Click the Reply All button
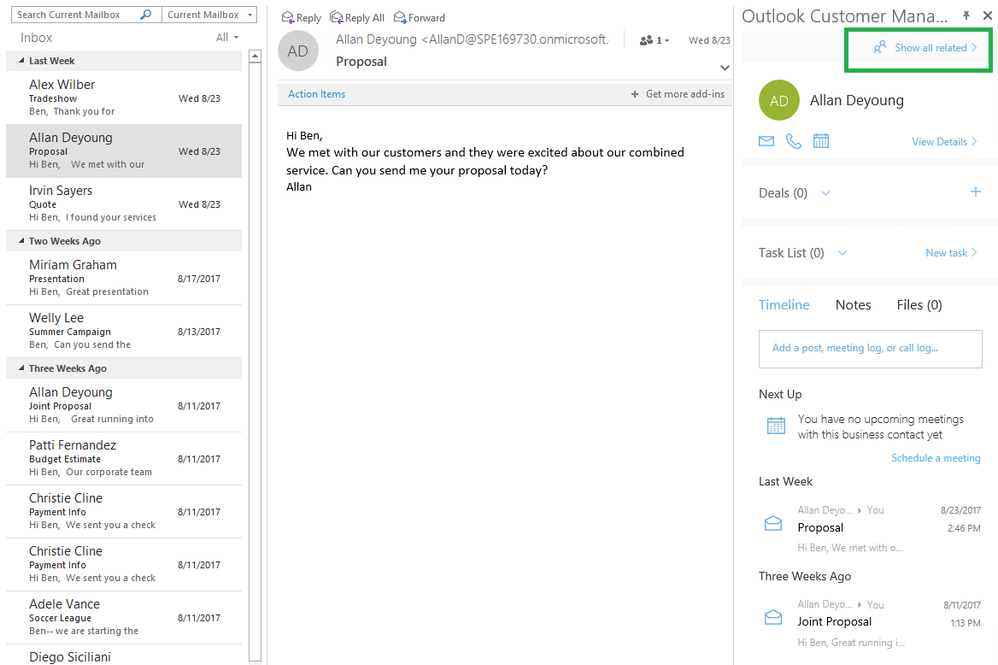This screenshot has height=665, width=998. click(357, 18)
